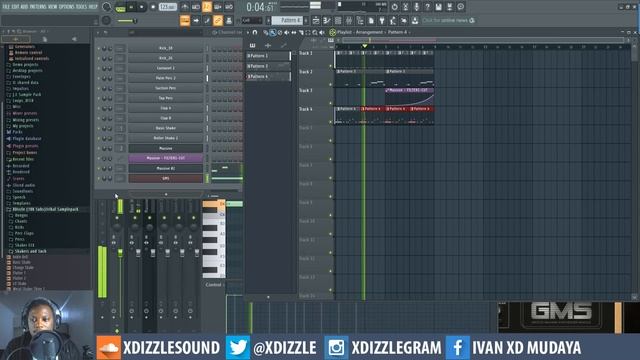
Task: Open the VIEW menu
Action: (x=53, y=7)
